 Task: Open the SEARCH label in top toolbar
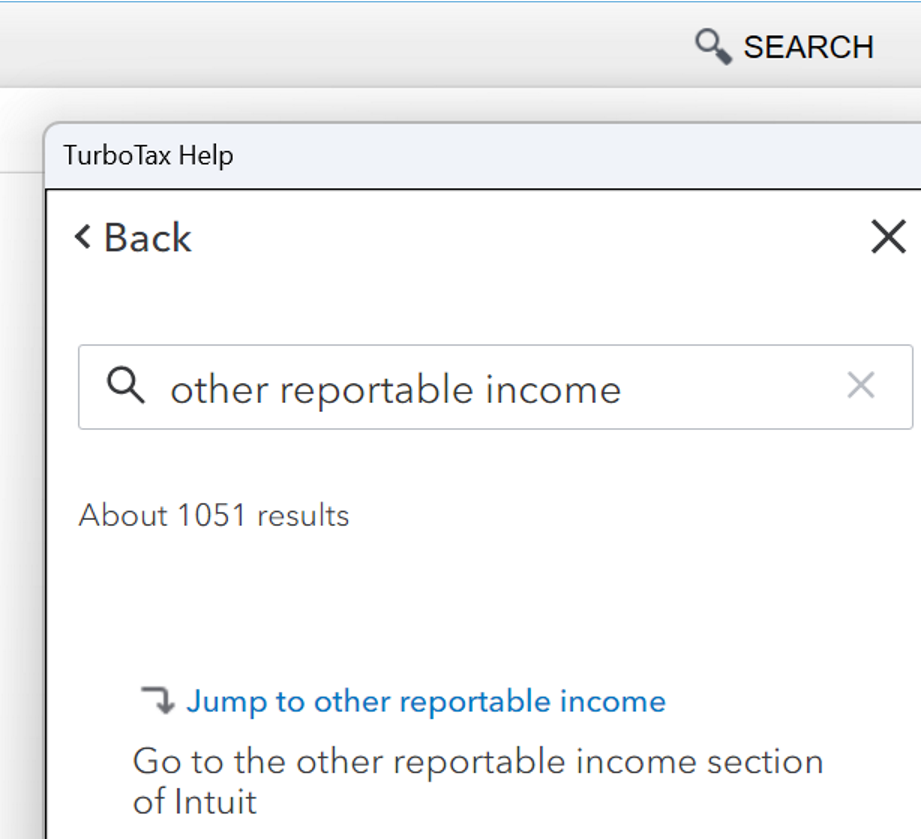[808, 47]
